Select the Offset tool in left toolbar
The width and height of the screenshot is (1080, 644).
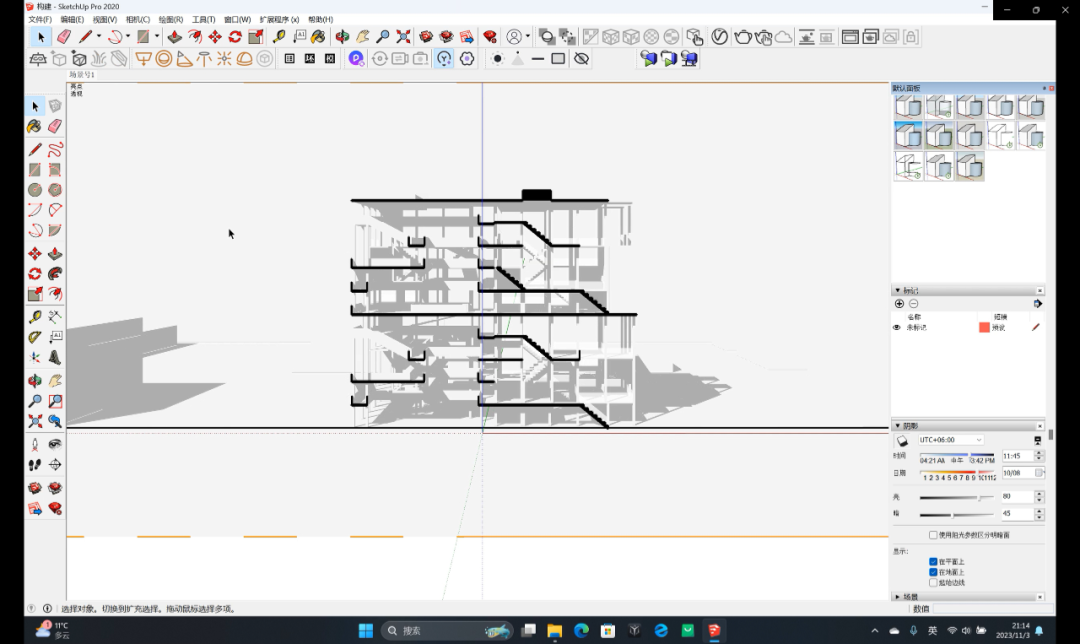(x=55, y=294)
